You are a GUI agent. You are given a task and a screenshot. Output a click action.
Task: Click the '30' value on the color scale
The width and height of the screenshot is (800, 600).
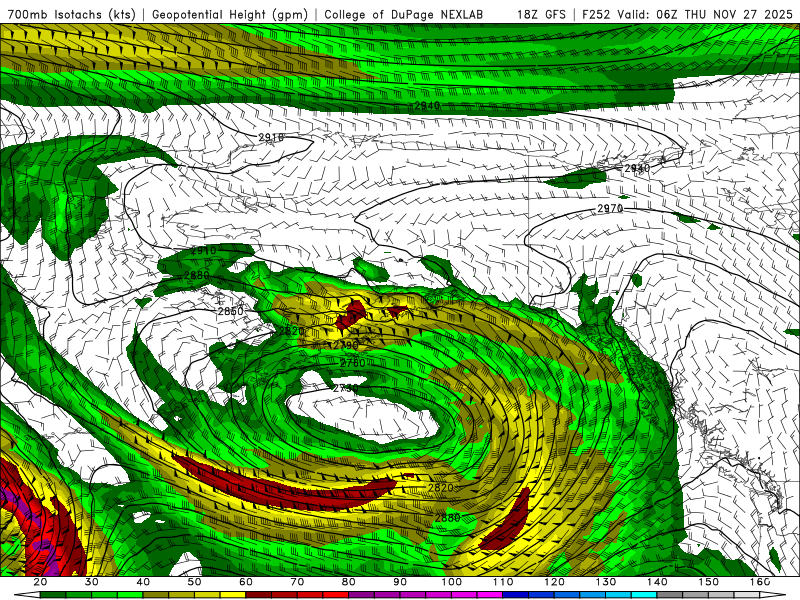point(92,582)
